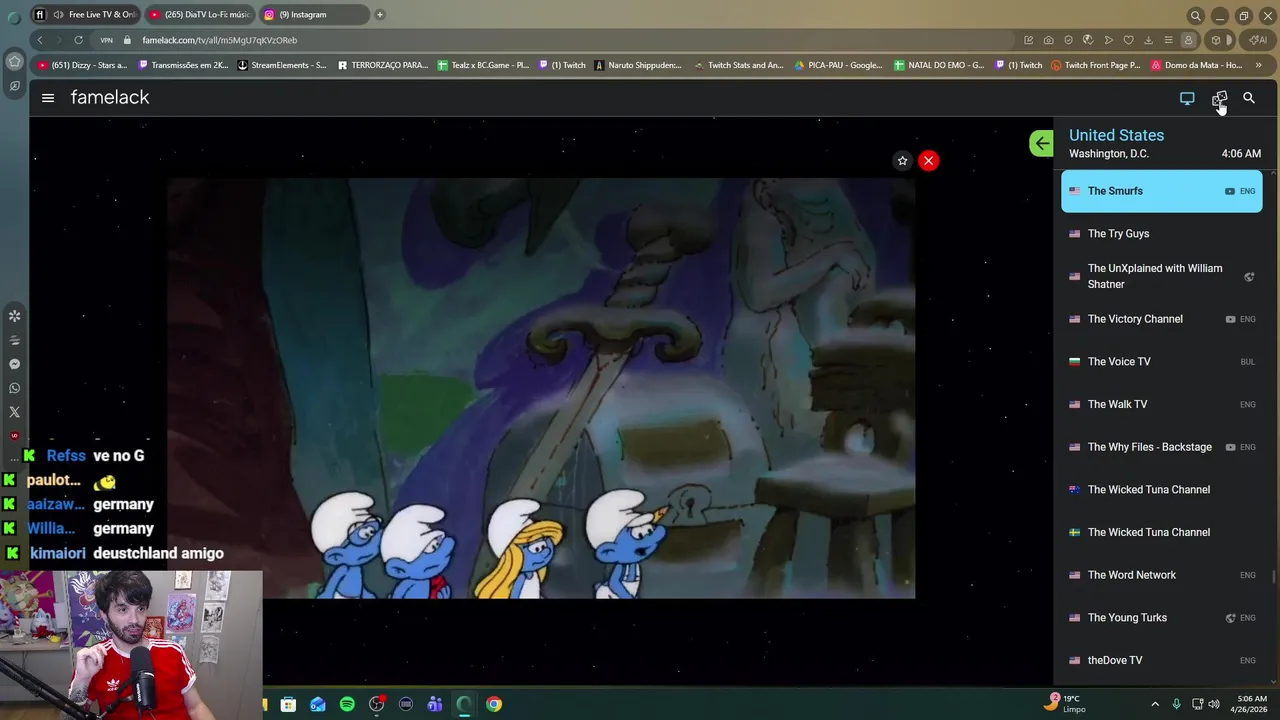Image resolution: width=1280 pixels, height=720 pixels.
Task: Switch to the DiaTV Lo-Fi music tab
Action: pyautogui.click(x=200, y=15)
